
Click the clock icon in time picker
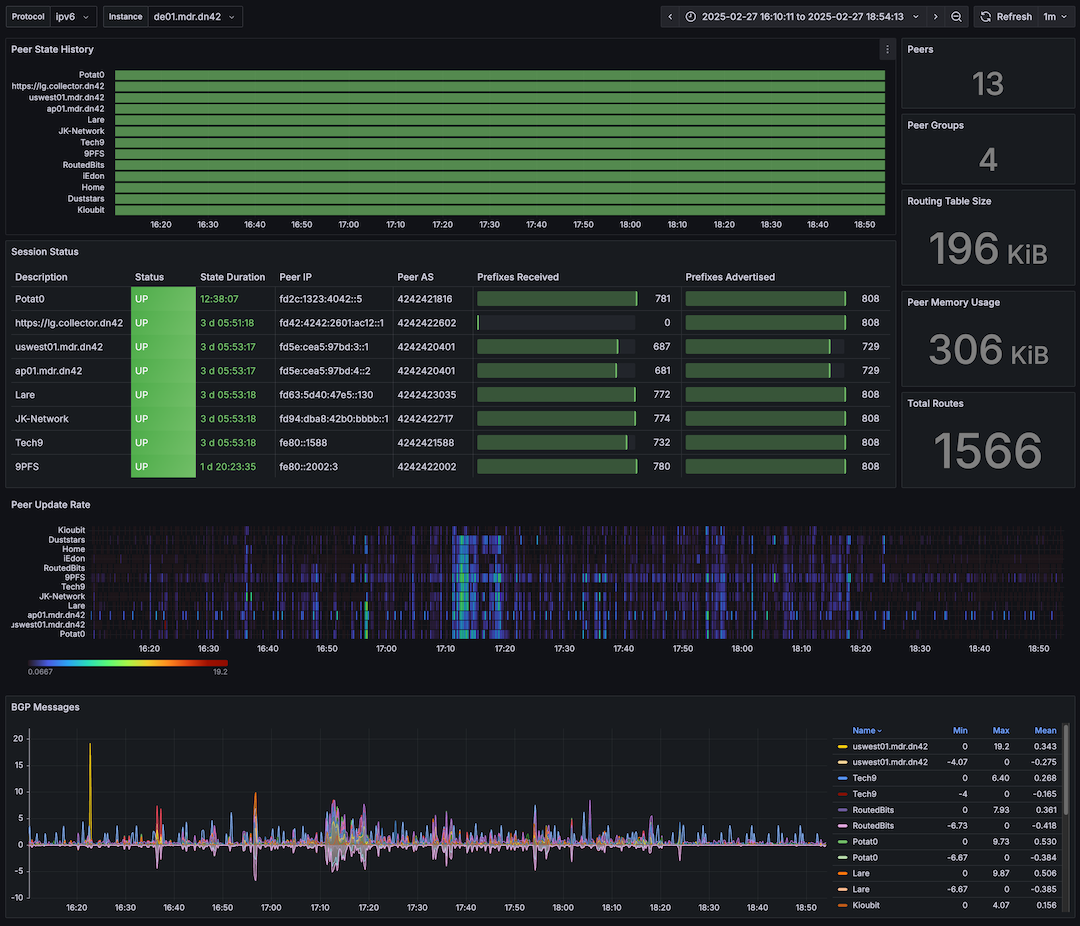coord(691,17)
